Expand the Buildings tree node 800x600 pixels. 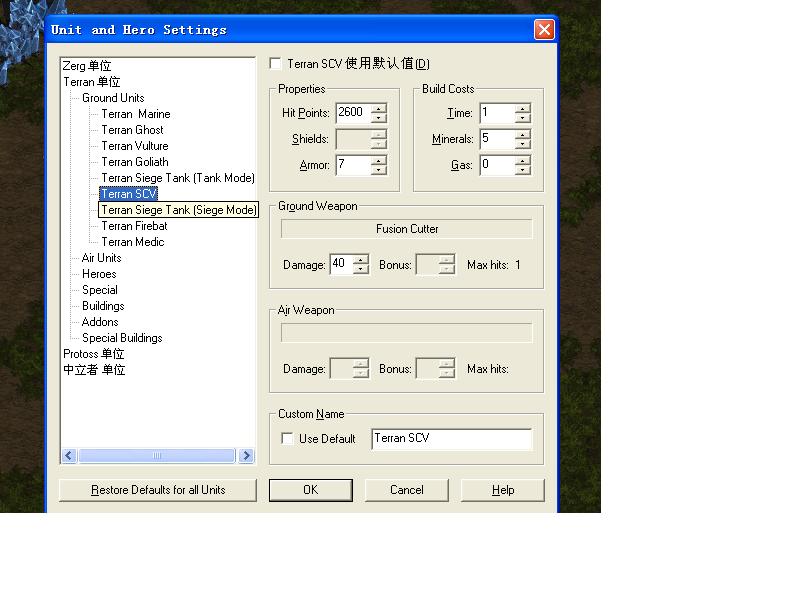(x=103, y=306)
